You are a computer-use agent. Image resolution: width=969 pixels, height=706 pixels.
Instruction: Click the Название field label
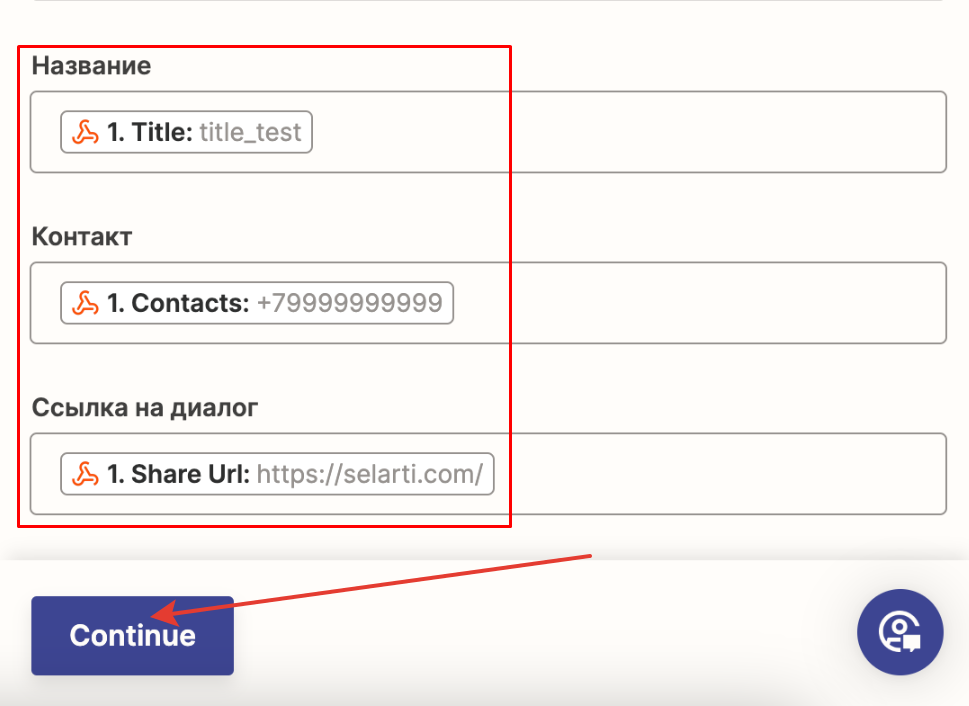[x=91, y=66]
